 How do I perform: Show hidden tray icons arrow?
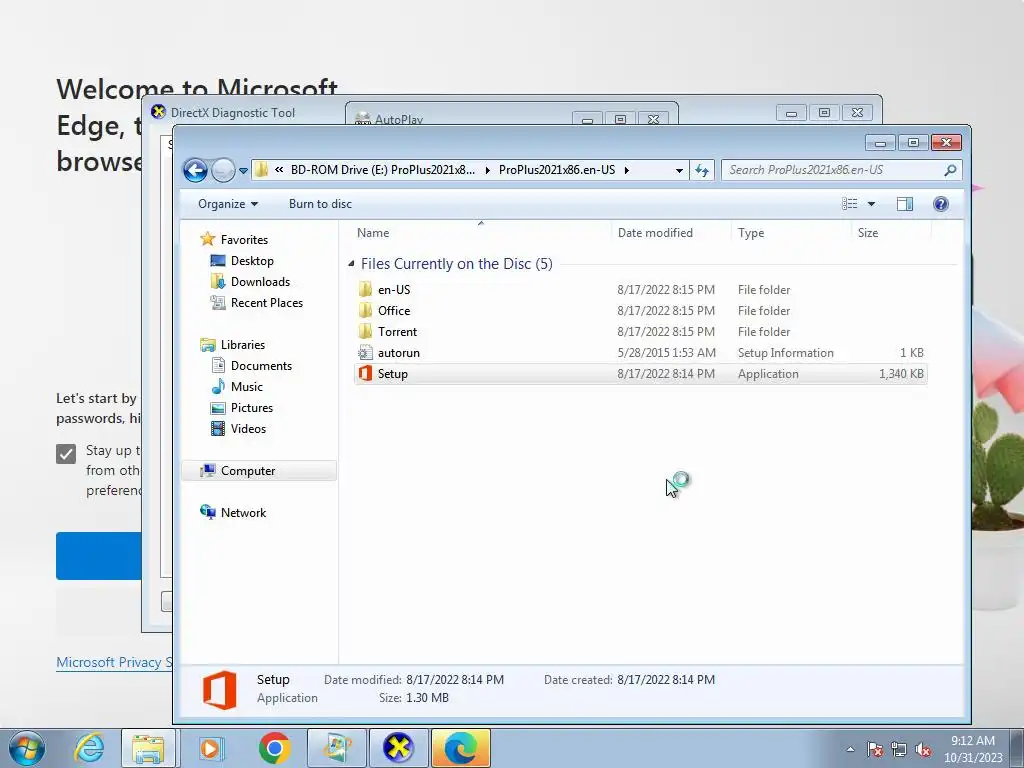[x=850, y=749]
